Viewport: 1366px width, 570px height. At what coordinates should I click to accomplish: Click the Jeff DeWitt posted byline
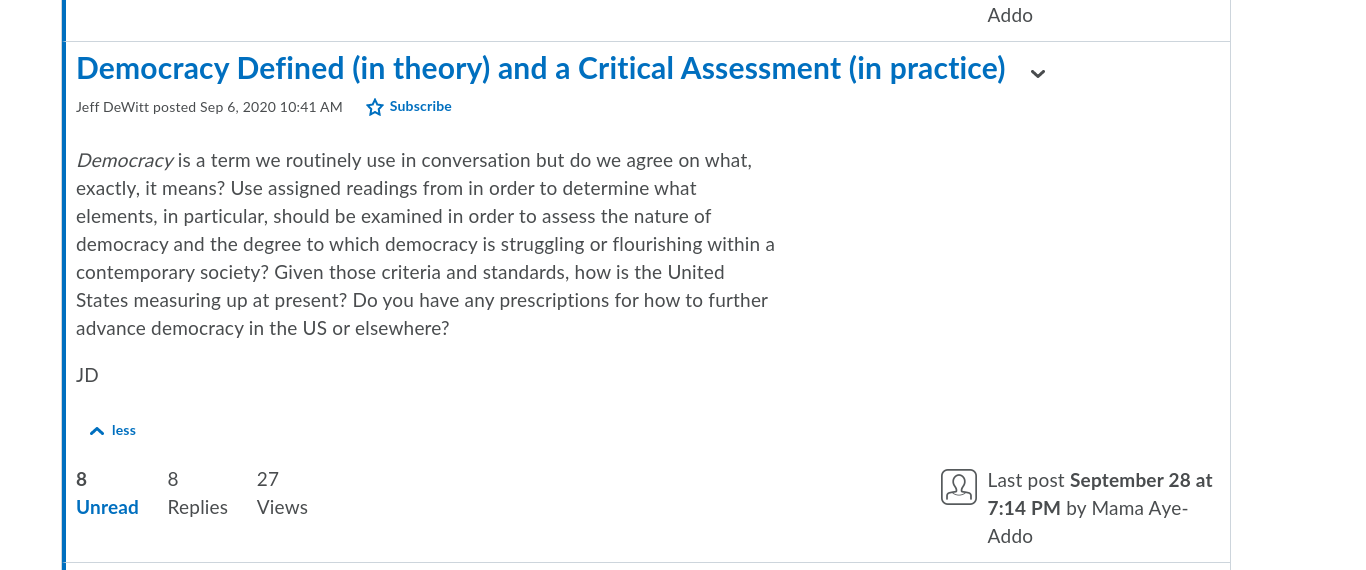pos(136,107)
